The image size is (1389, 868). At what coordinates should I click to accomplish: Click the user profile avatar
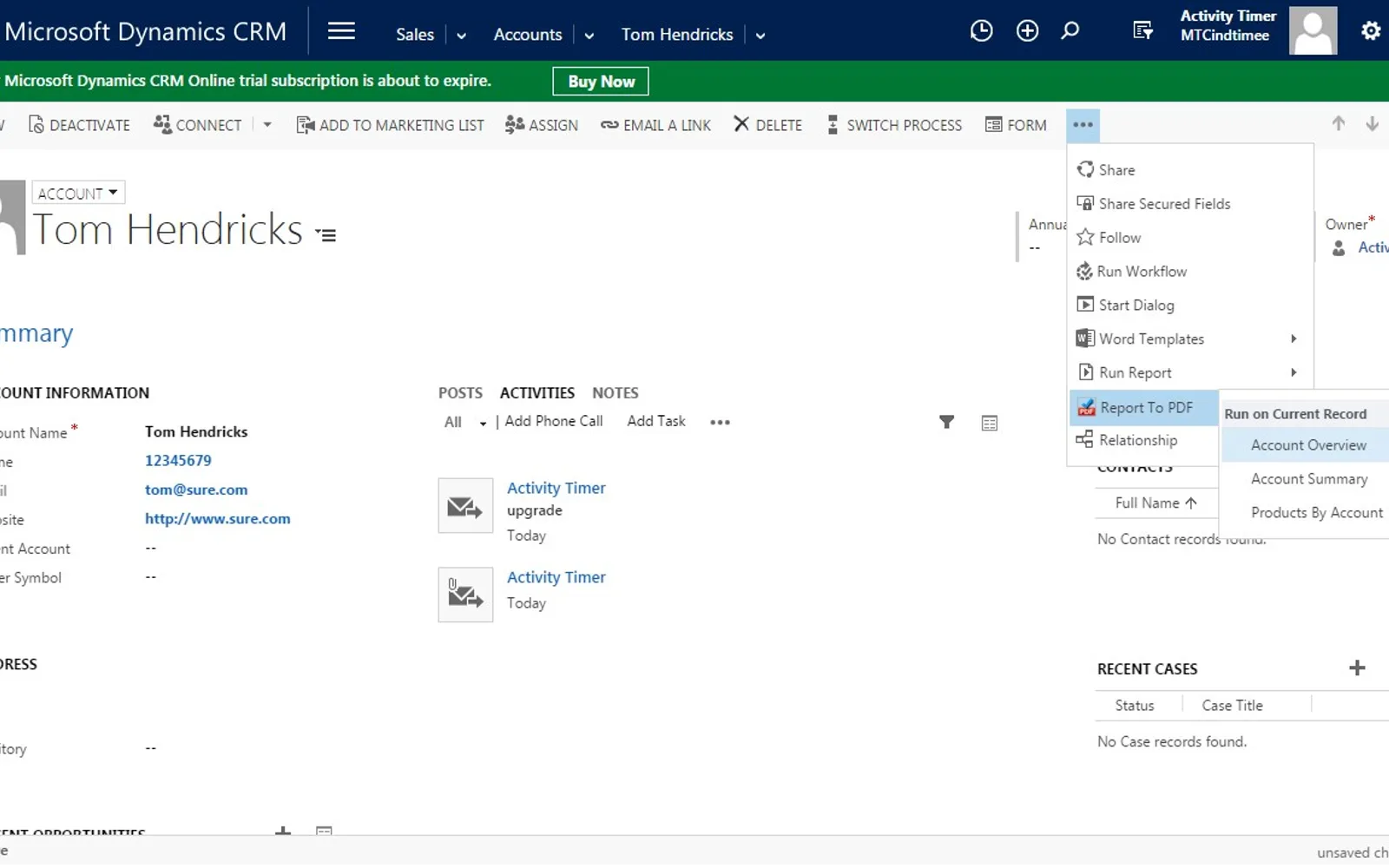click(x=1313, y=30)
